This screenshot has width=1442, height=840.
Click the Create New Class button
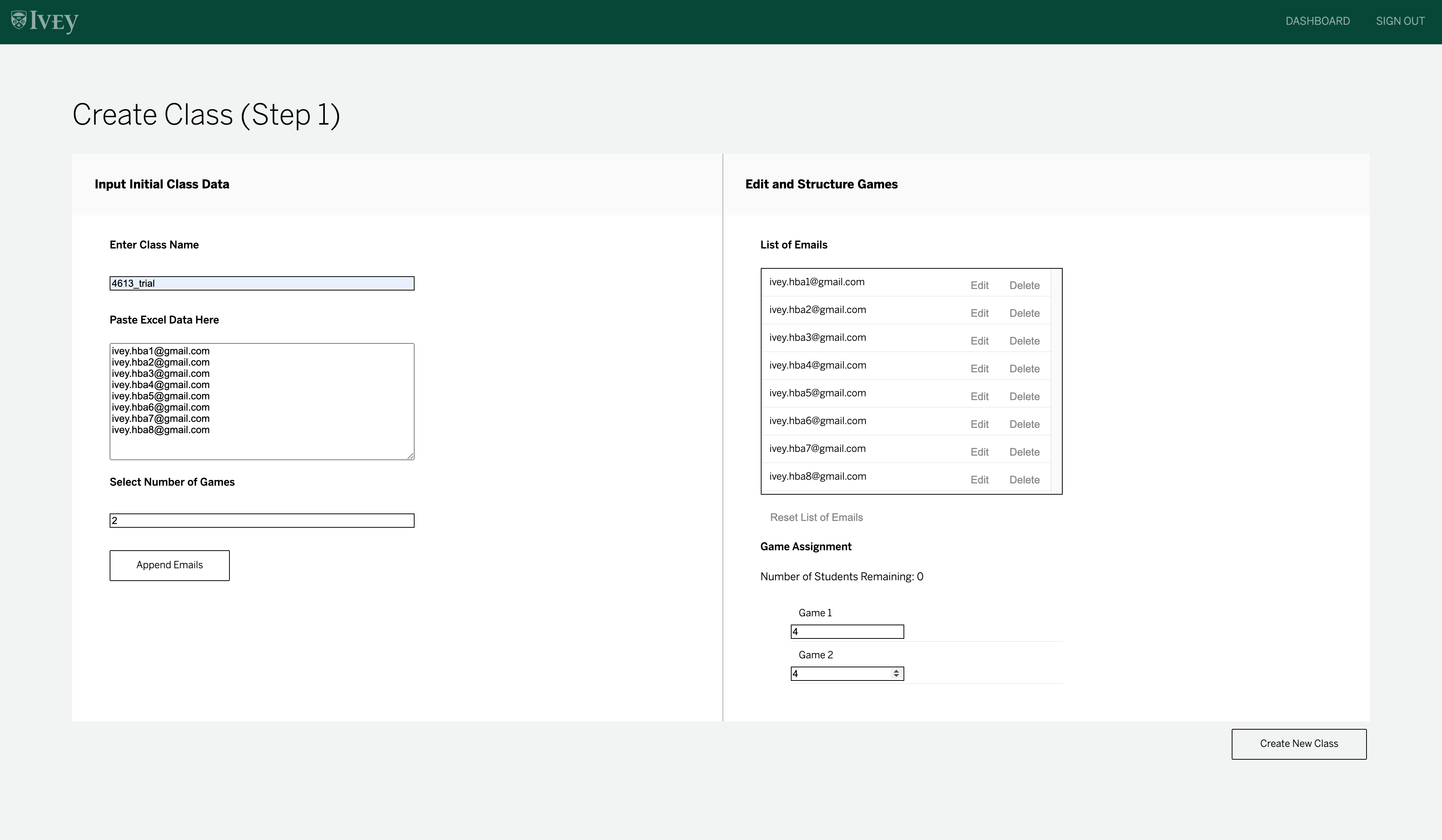1299,744
